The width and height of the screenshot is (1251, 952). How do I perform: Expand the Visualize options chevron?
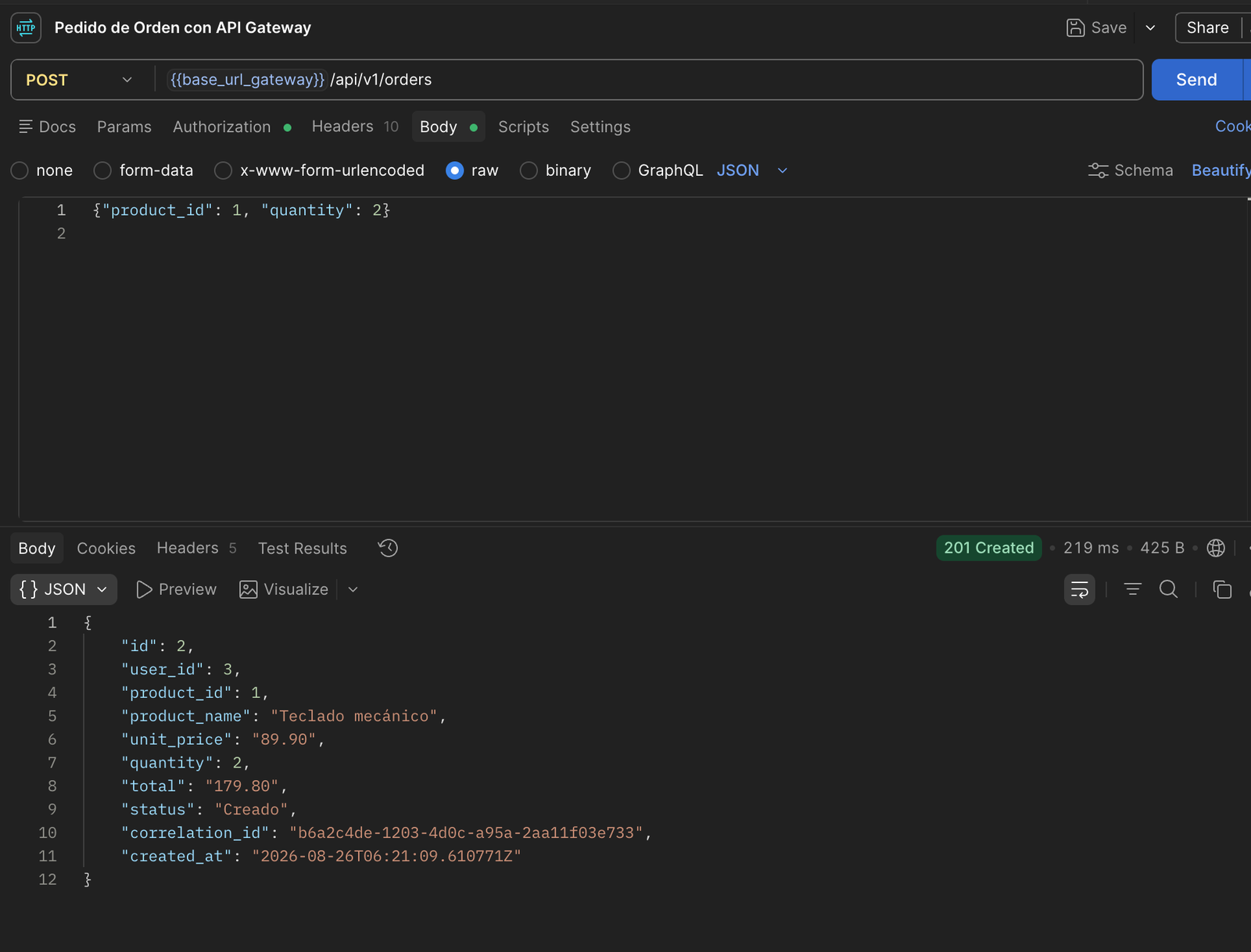pyautogui.click(x=353, y=589)
